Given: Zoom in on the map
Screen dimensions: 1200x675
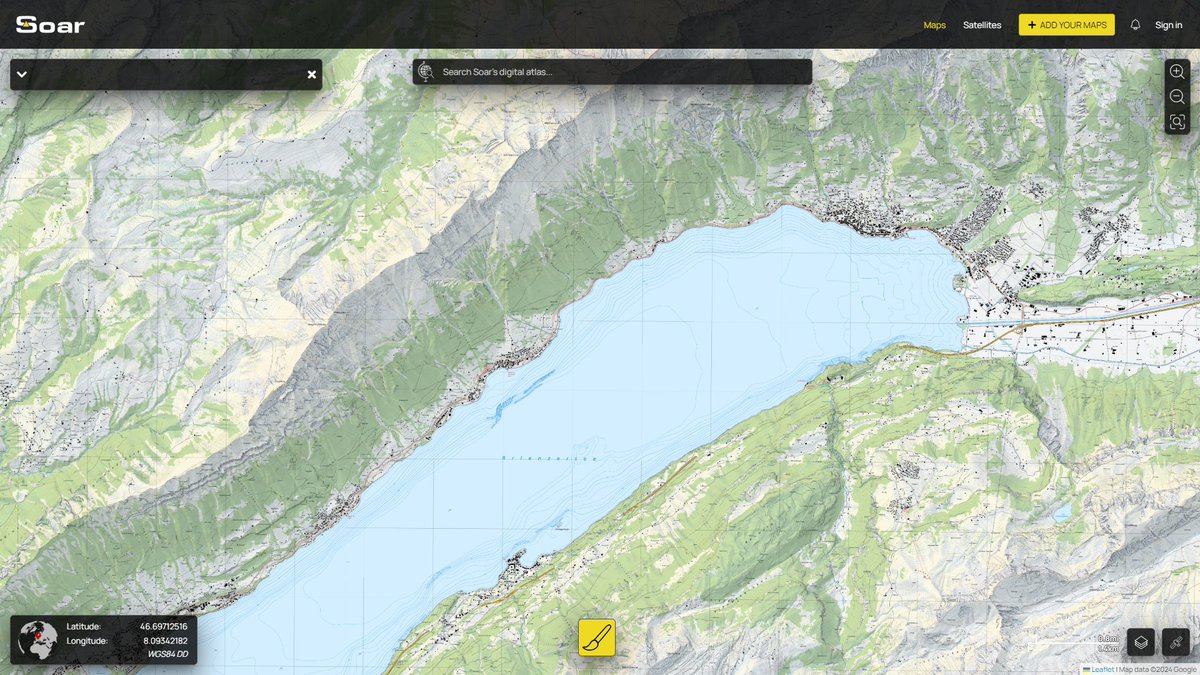Looking at the screenshot, I should [x=1177, y=72].
